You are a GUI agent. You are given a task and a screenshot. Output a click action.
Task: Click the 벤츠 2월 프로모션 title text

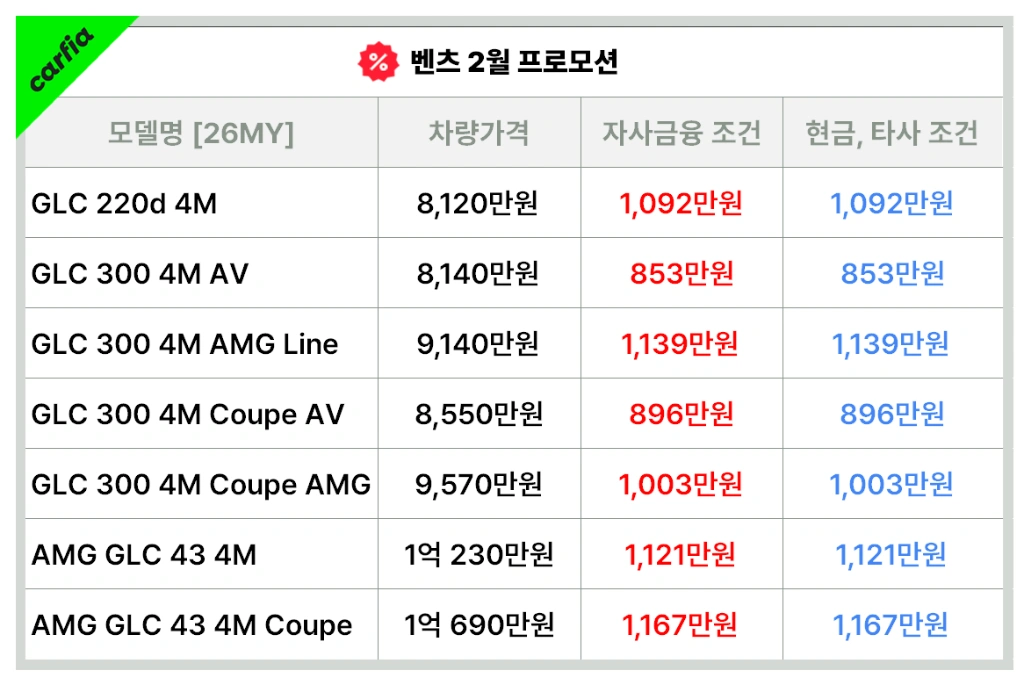click(514, 62)
